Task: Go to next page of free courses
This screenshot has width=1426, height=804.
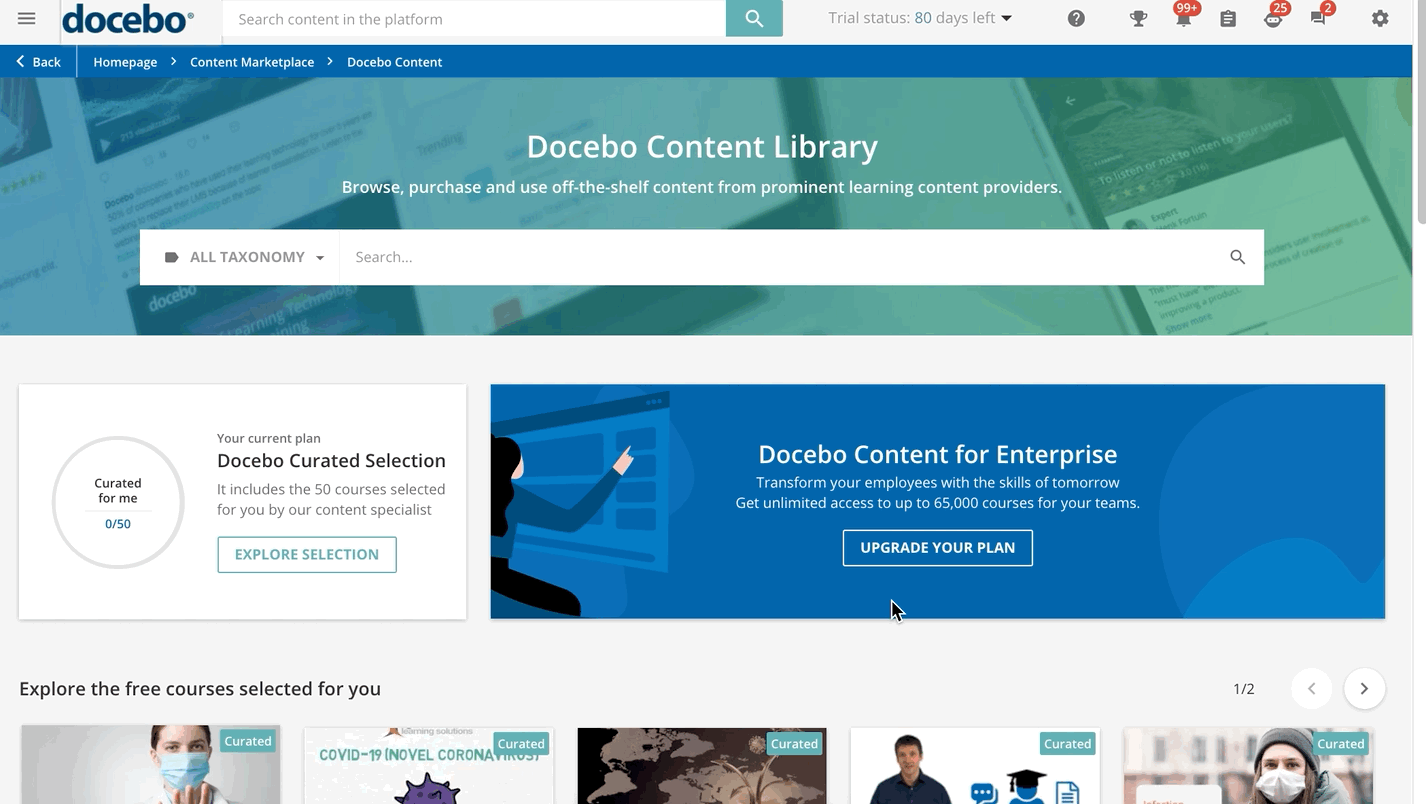Action: click(x=1364, y=689)
